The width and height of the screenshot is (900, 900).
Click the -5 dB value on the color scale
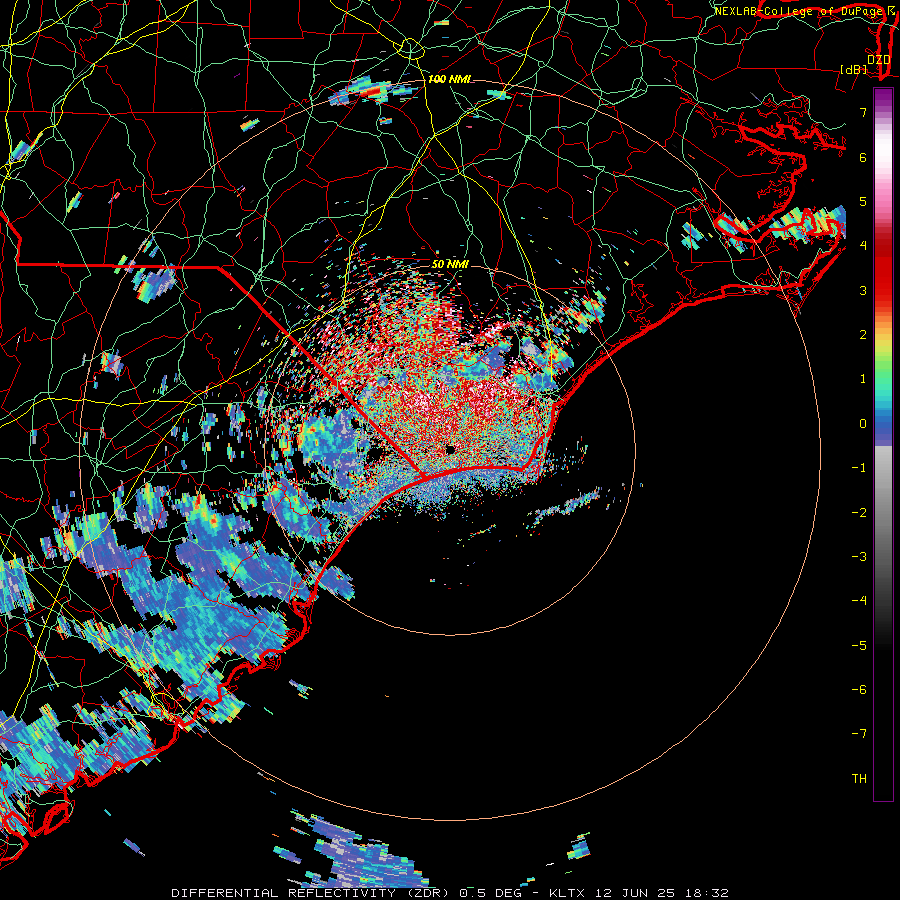(859, 646)
